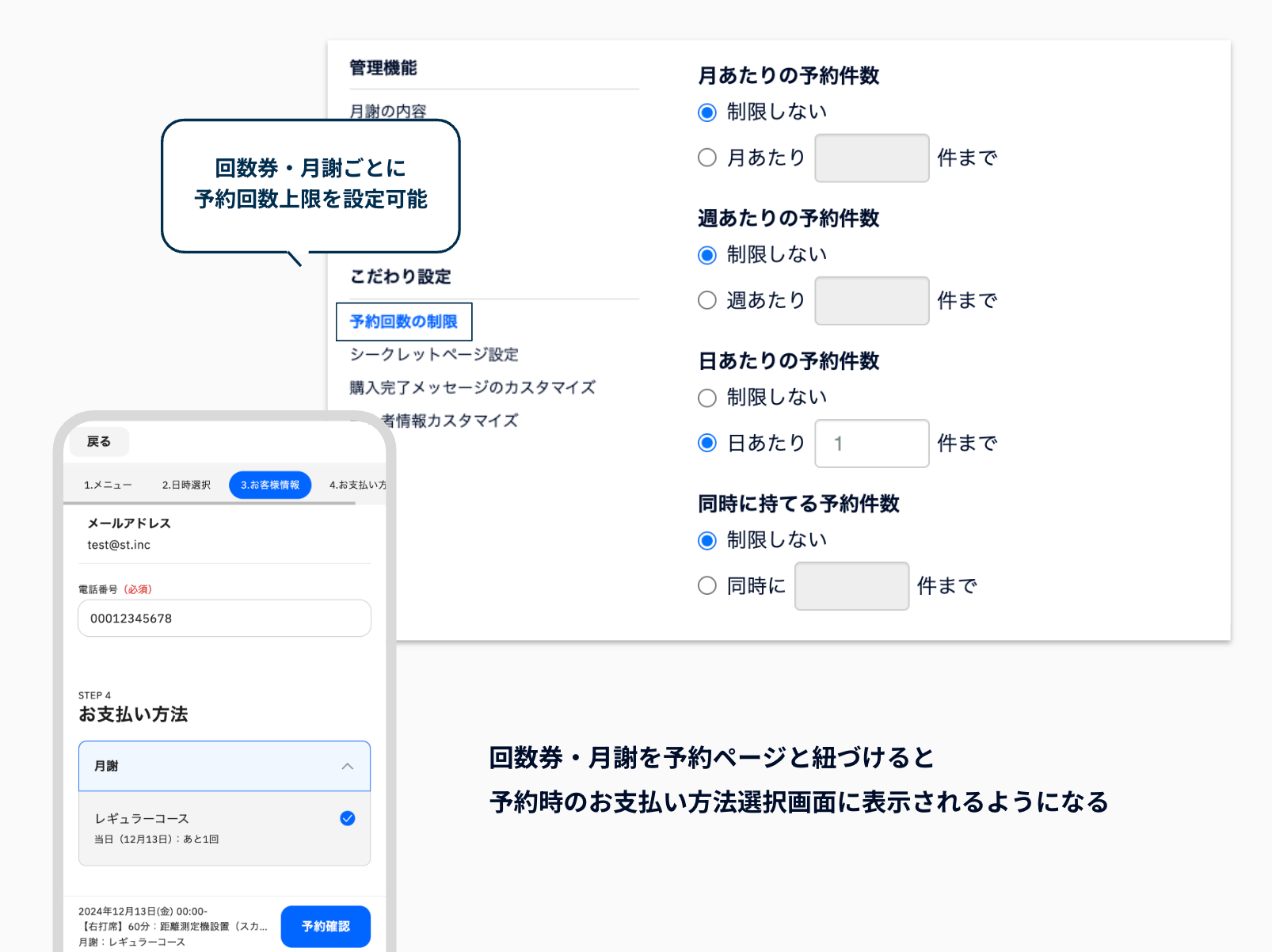The height and width of the screenshot is (952, 1272).
Task: Select the 日あたり limit radio button
Action: 707,443
